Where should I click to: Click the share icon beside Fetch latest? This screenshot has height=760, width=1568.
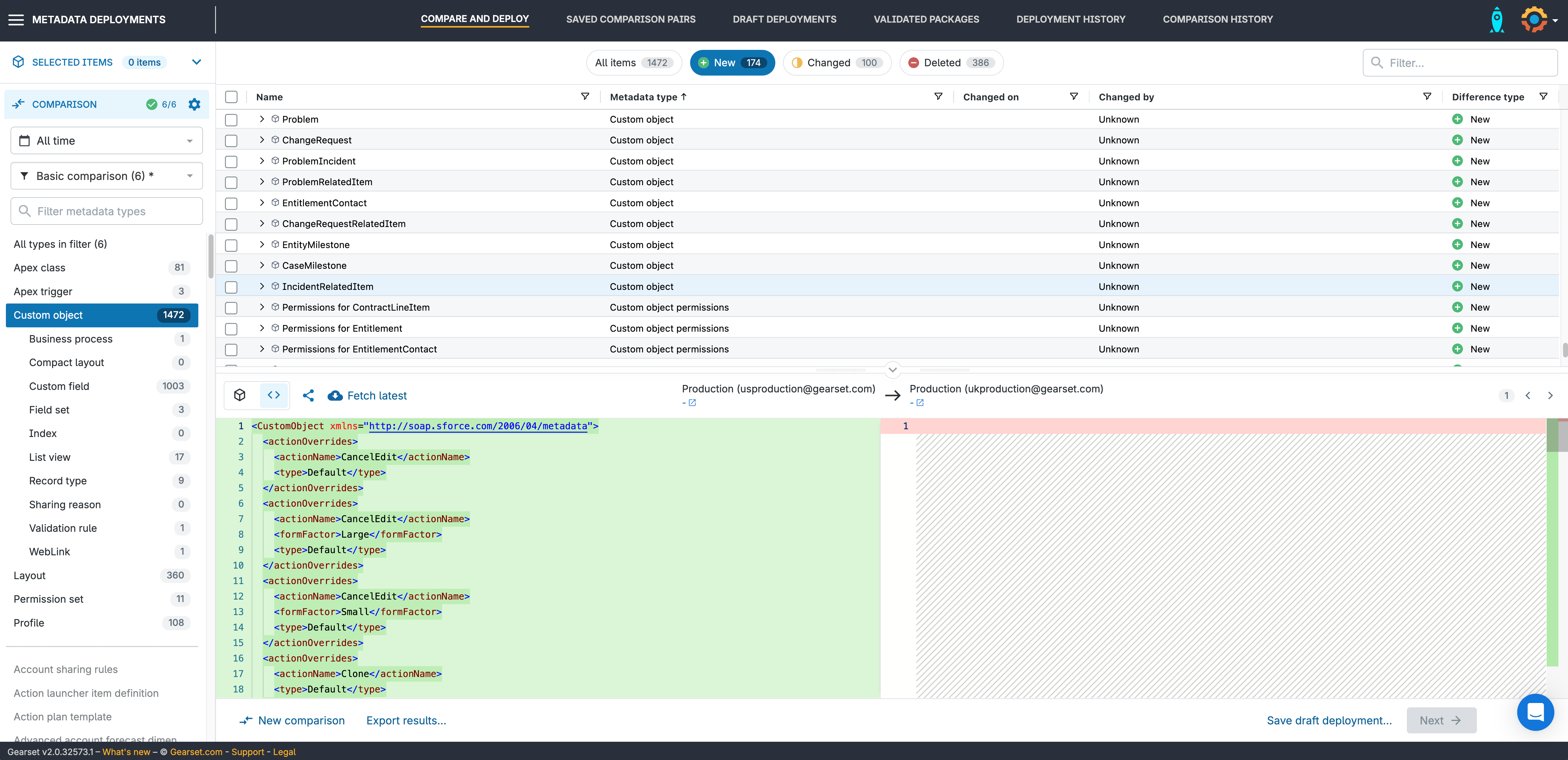pyautogui.click(x=309, y=395)
